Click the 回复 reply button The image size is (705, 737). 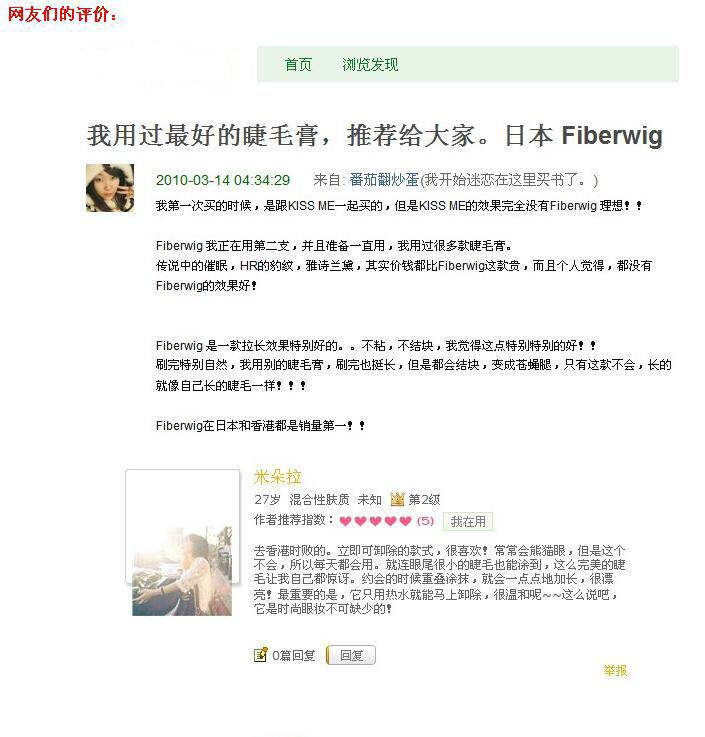coord(351,655)
